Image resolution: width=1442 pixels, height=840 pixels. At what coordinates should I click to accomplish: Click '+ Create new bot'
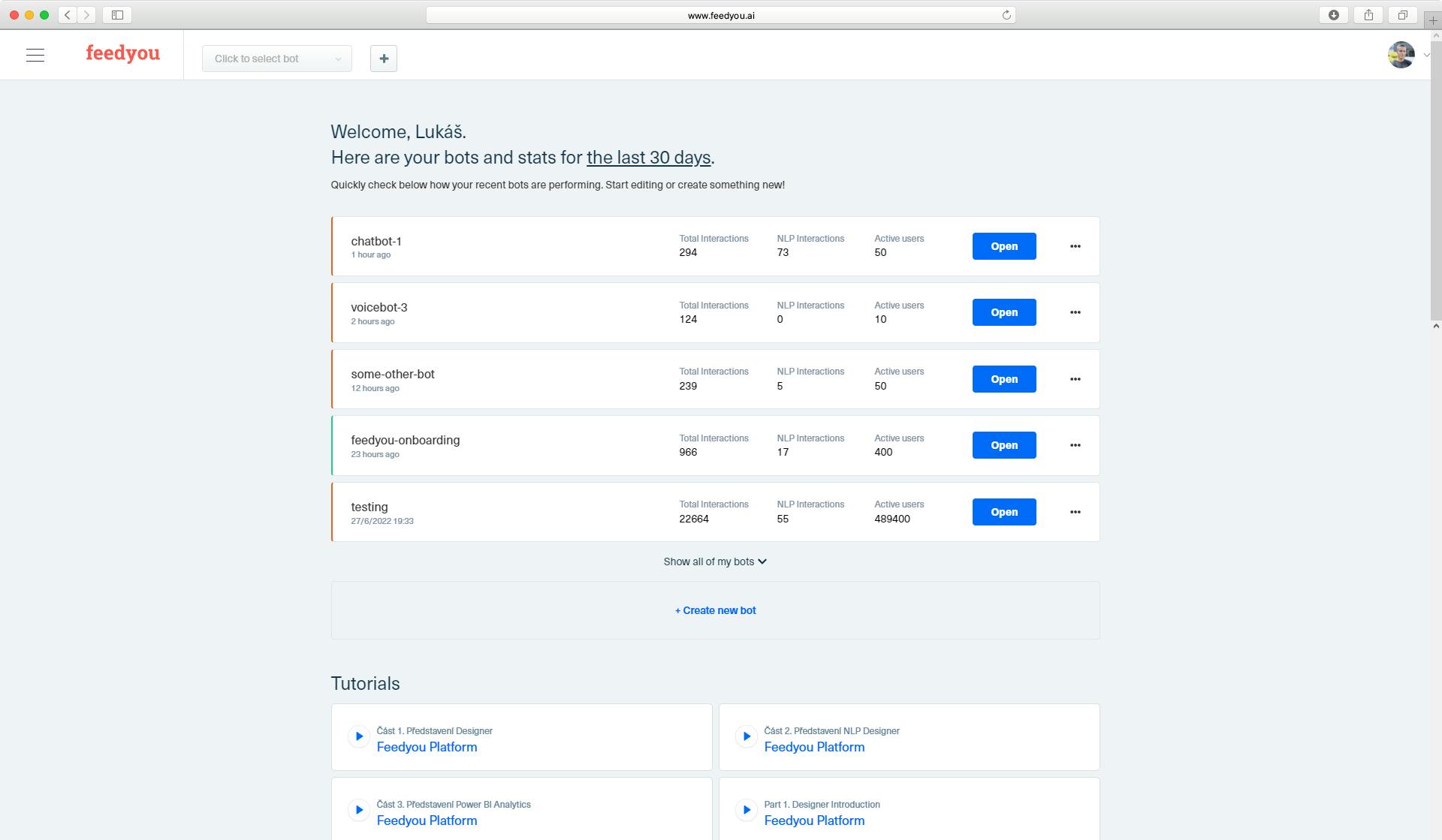point(714,610)
